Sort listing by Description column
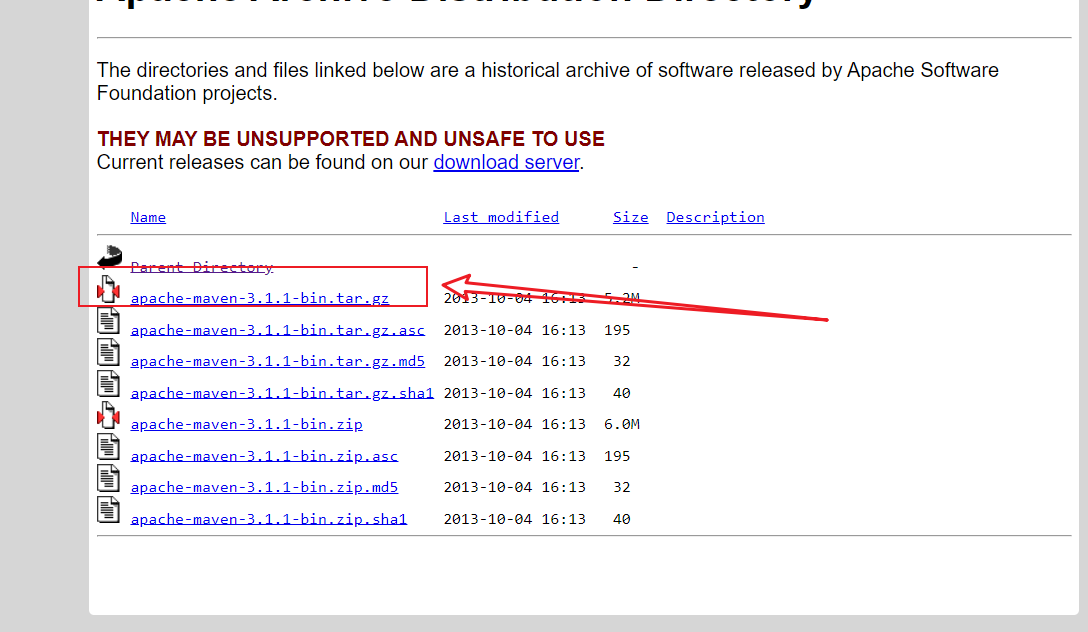1088x632 pixels. pos(715,217)
